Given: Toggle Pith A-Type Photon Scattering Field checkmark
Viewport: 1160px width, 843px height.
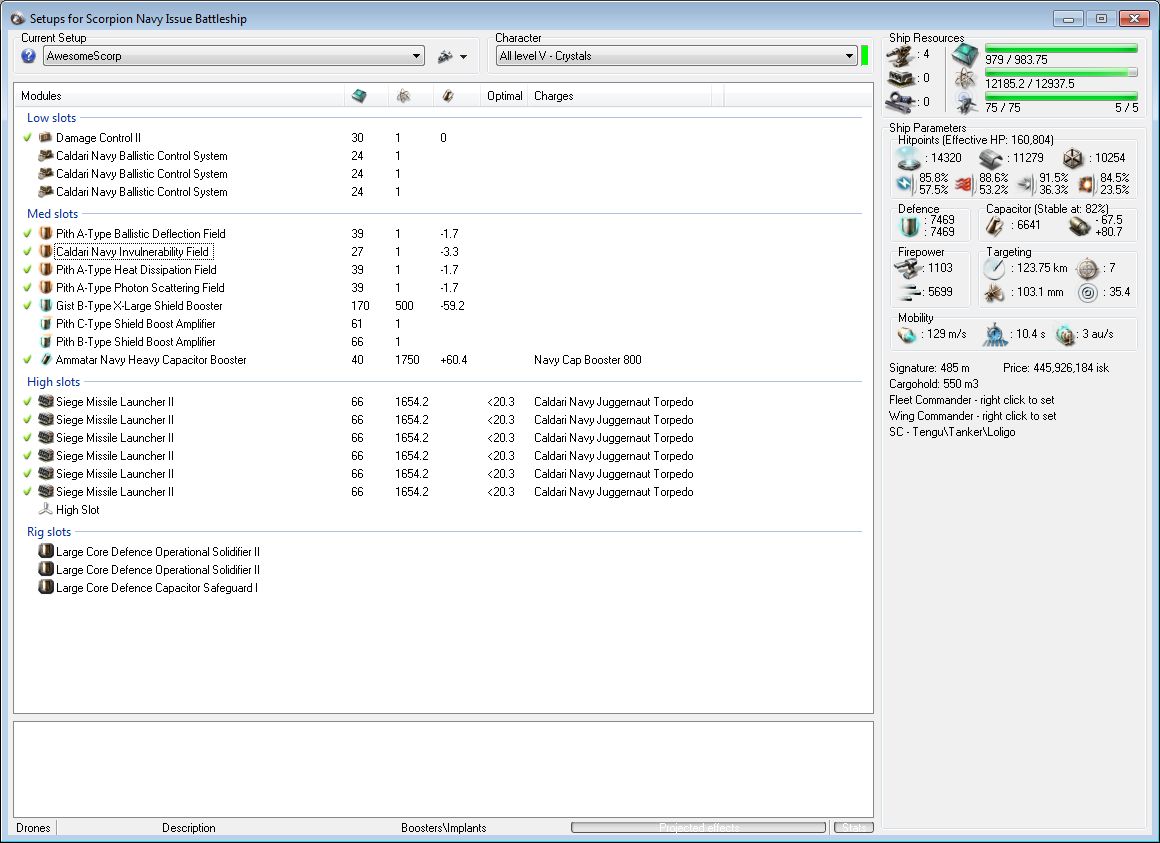Looking at the screenshot, I should pyautogui.click(x=28, y=288).
